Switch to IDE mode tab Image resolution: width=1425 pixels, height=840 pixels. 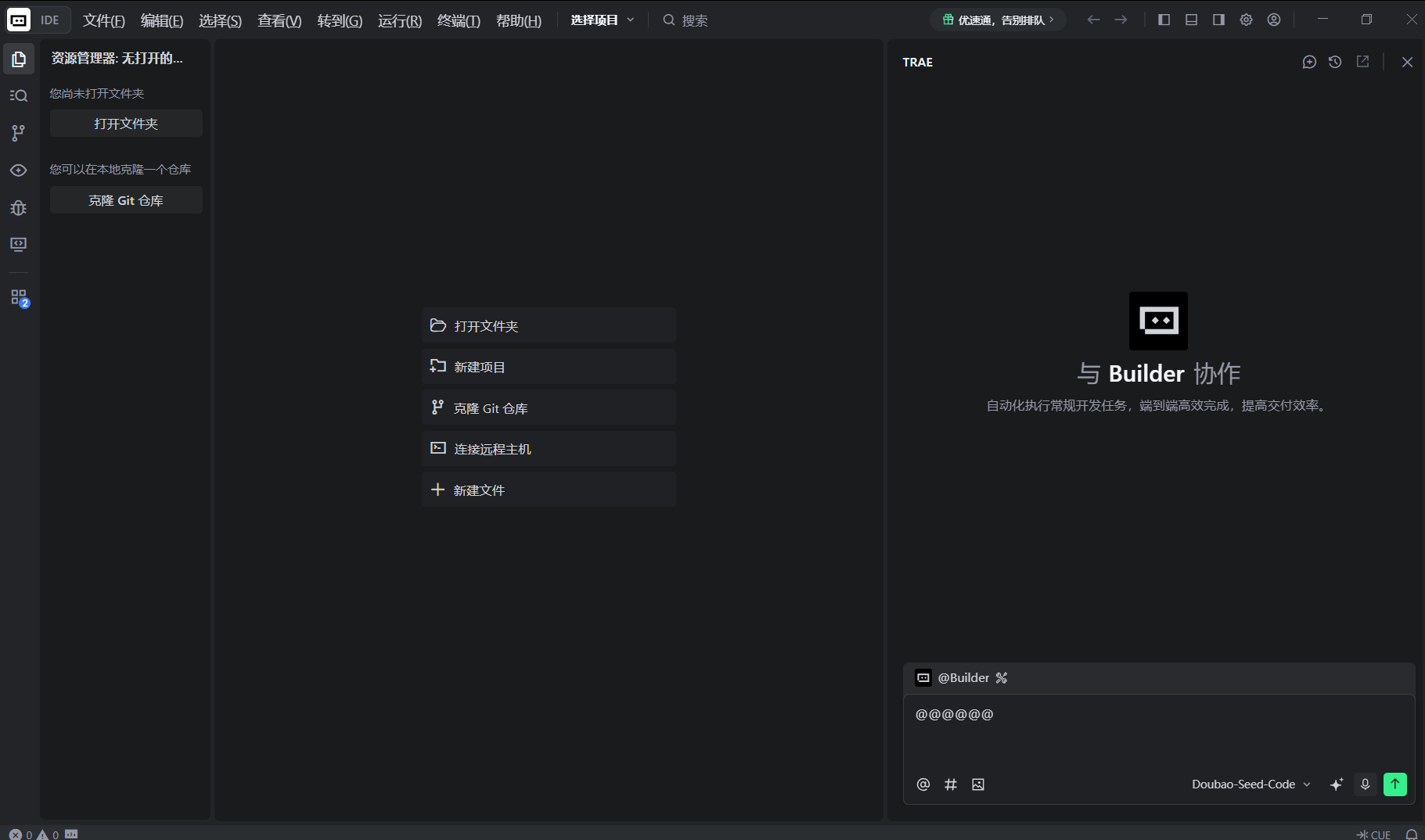tap(50, 20)
